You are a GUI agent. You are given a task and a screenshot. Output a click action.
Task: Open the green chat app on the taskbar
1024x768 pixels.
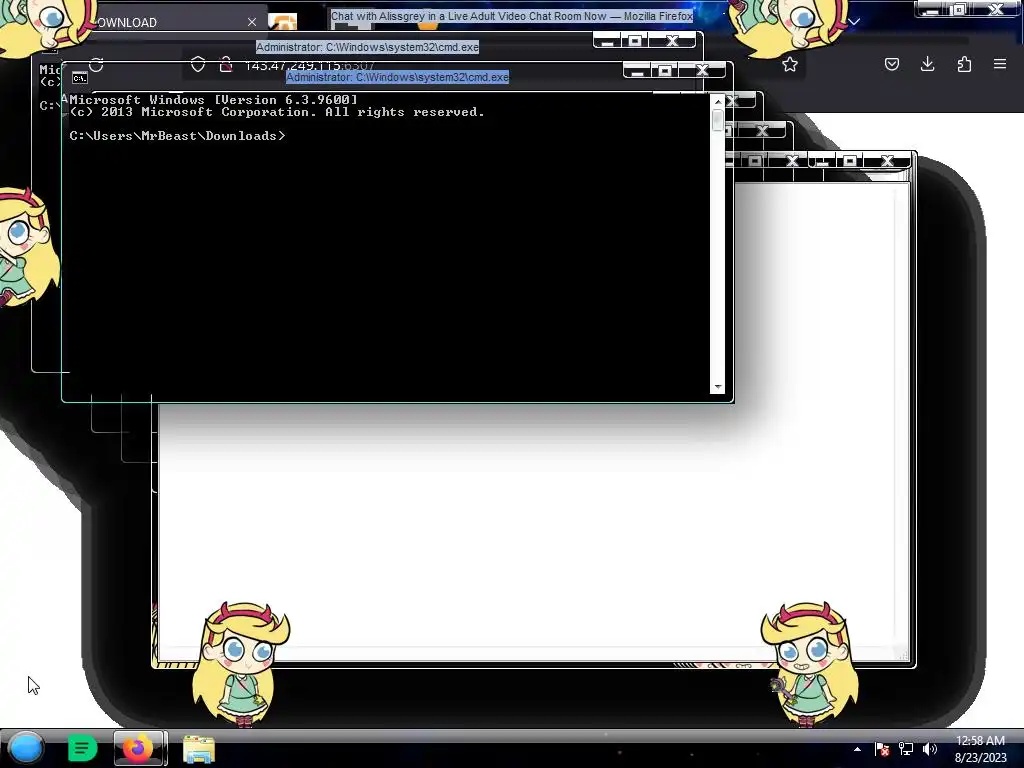coord(82,748)
